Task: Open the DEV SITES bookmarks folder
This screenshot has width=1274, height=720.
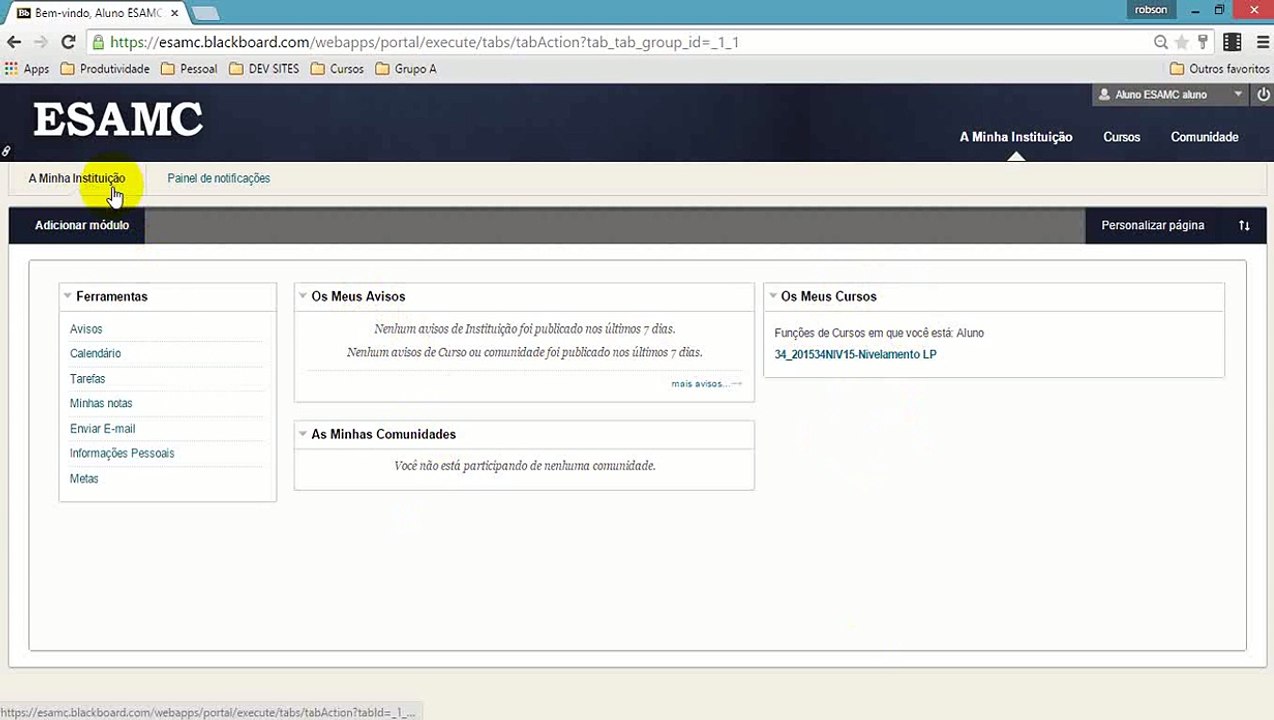Action: click(x=264, y=69)
